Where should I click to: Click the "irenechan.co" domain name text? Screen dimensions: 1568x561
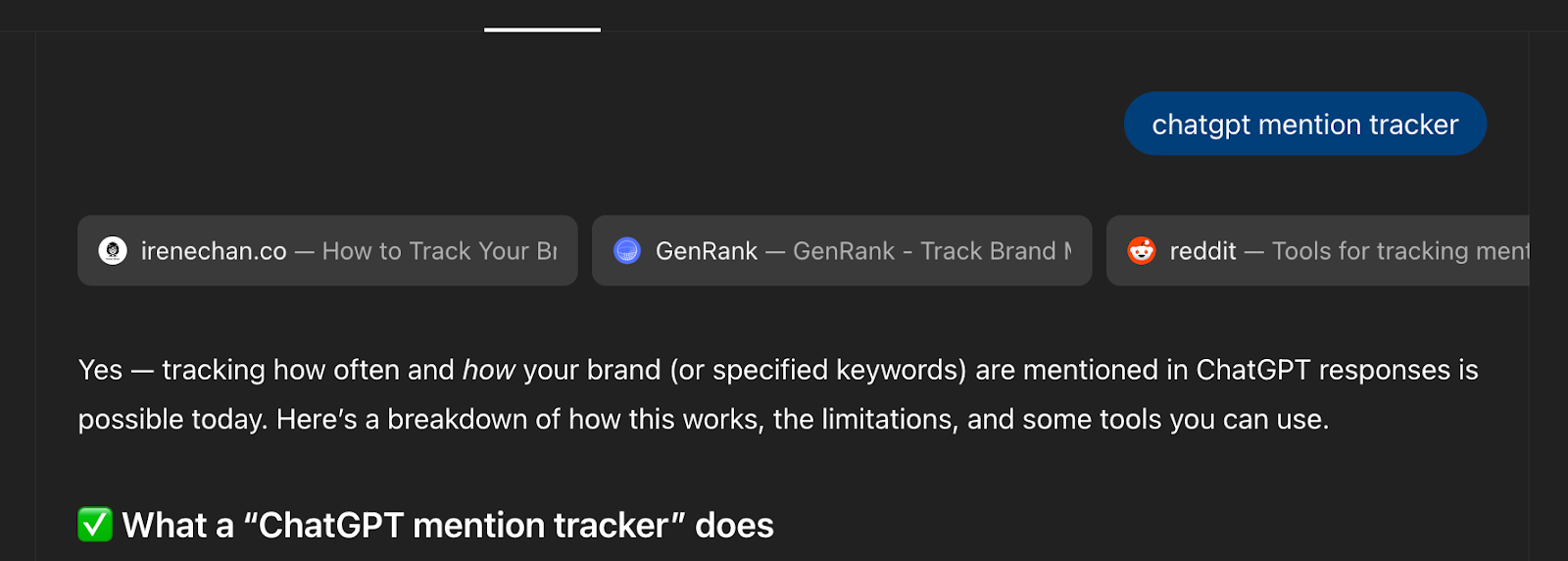(x=214, y=251)
